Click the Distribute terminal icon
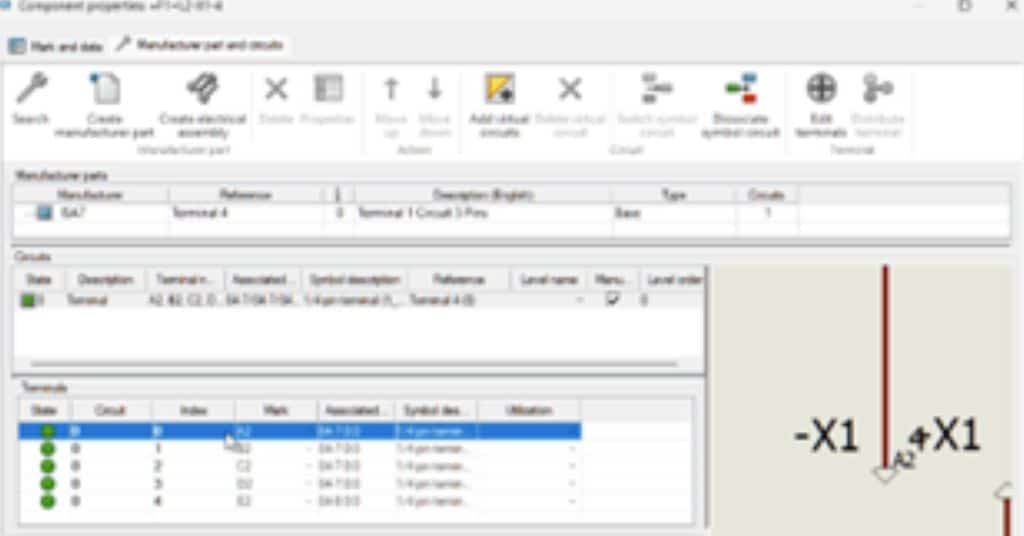 coord(877,89)
